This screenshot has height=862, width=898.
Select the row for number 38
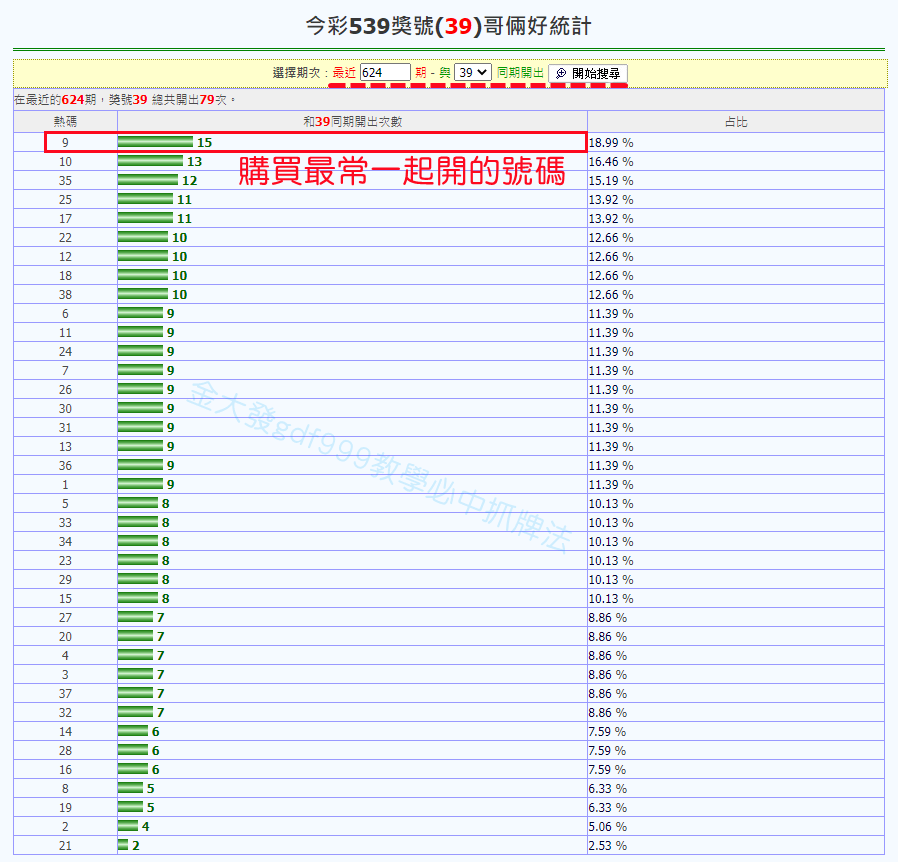pos(65,295)
